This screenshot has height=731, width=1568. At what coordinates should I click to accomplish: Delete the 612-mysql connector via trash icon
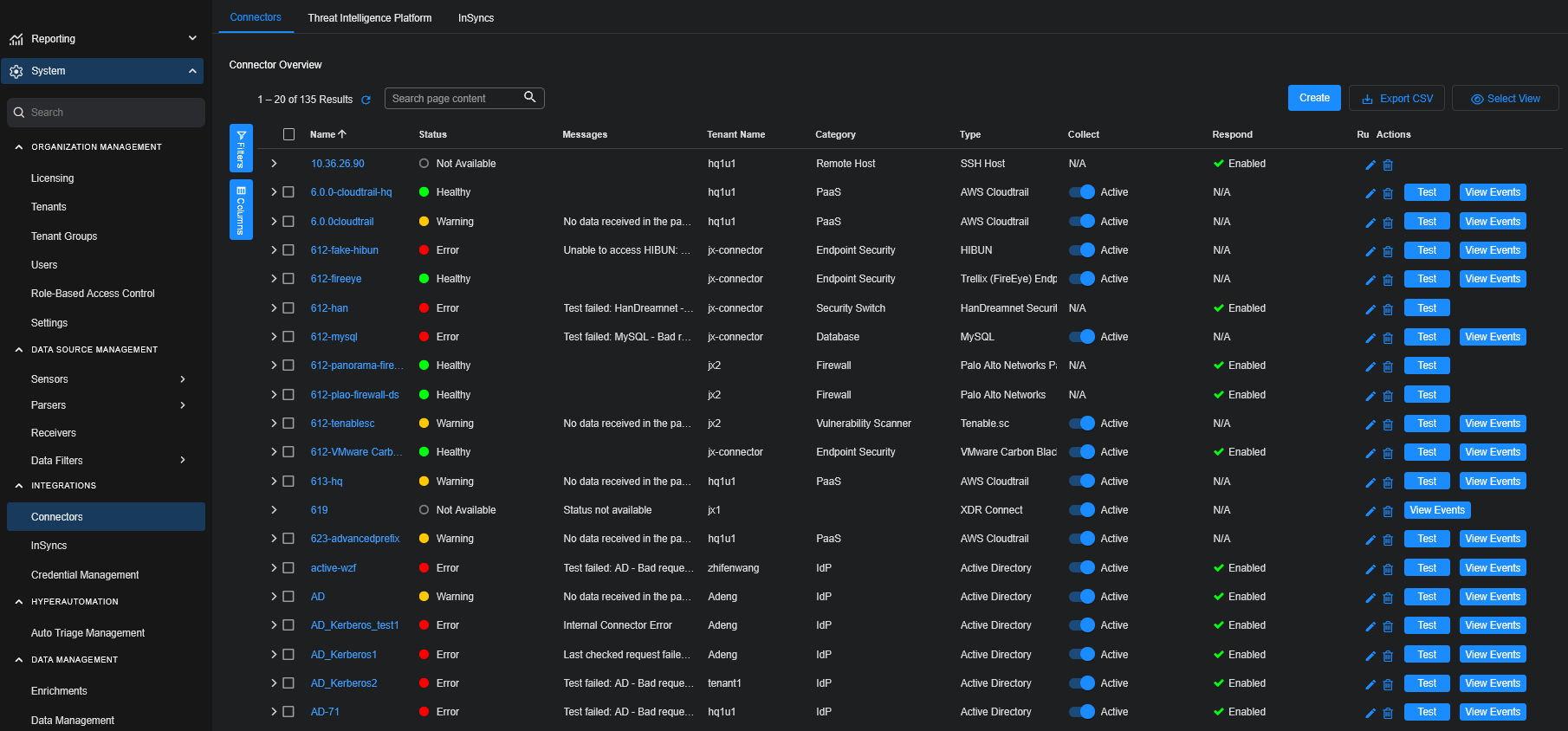tap(1388, 338)
